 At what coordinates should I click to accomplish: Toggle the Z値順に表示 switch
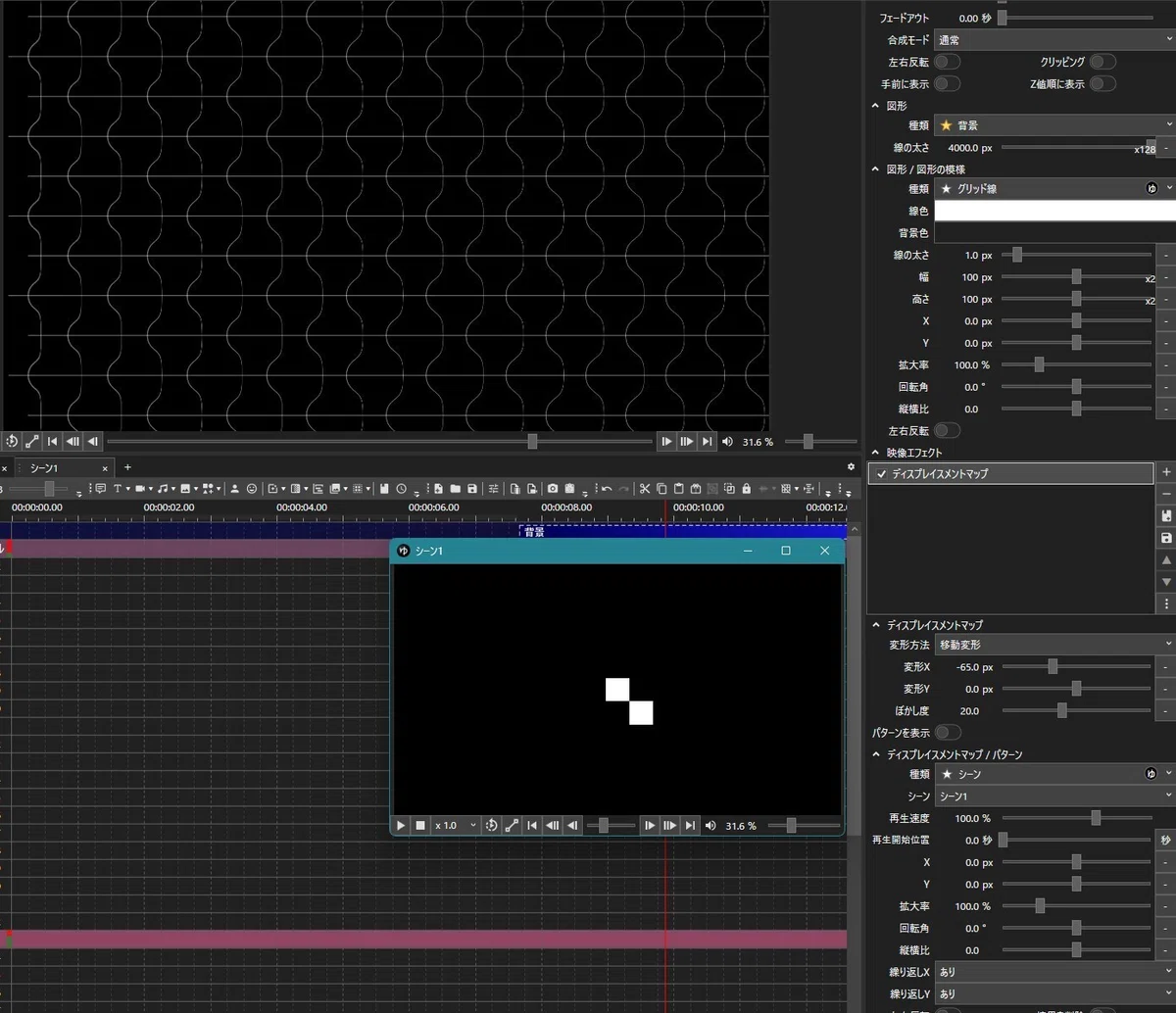coord(1102,84)
